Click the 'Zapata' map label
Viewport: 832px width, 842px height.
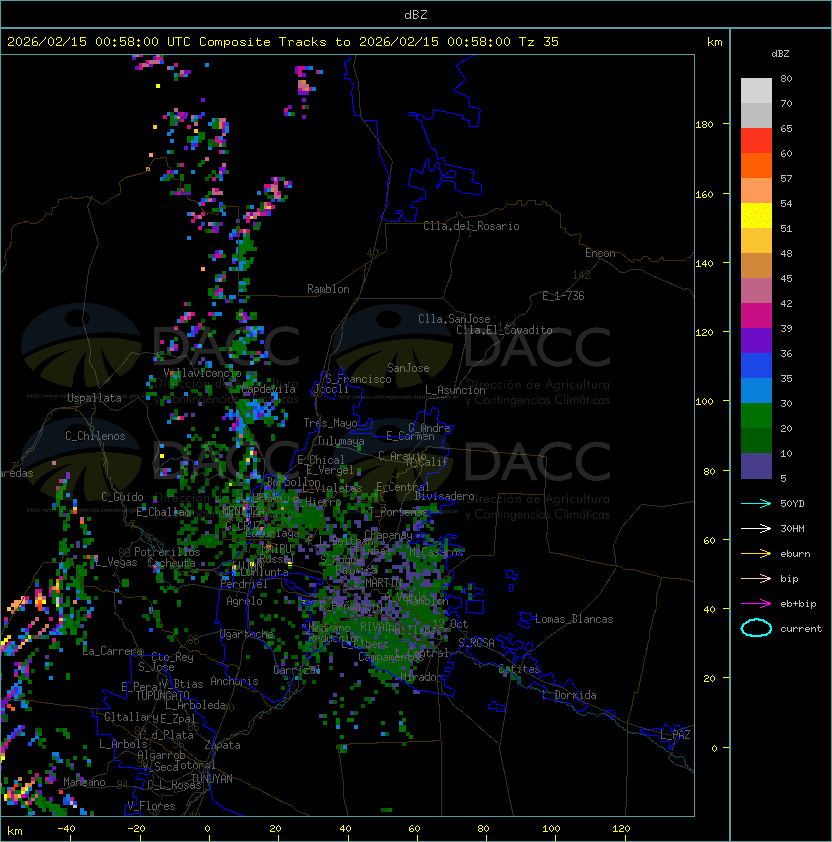click(x=222, y=745)
